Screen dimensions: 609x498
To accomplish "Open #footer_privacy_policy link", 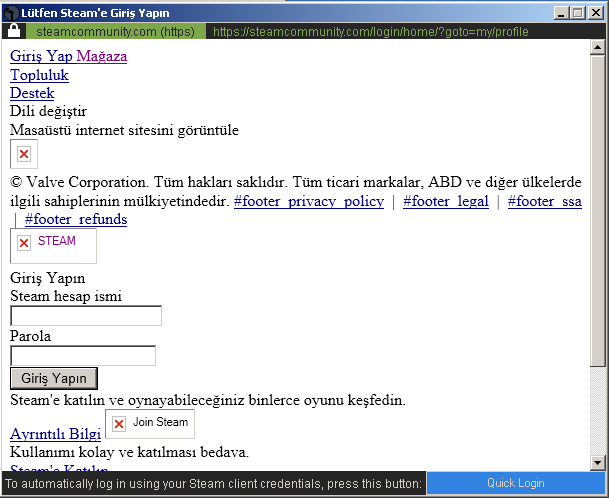I will (x=309, y=201).
